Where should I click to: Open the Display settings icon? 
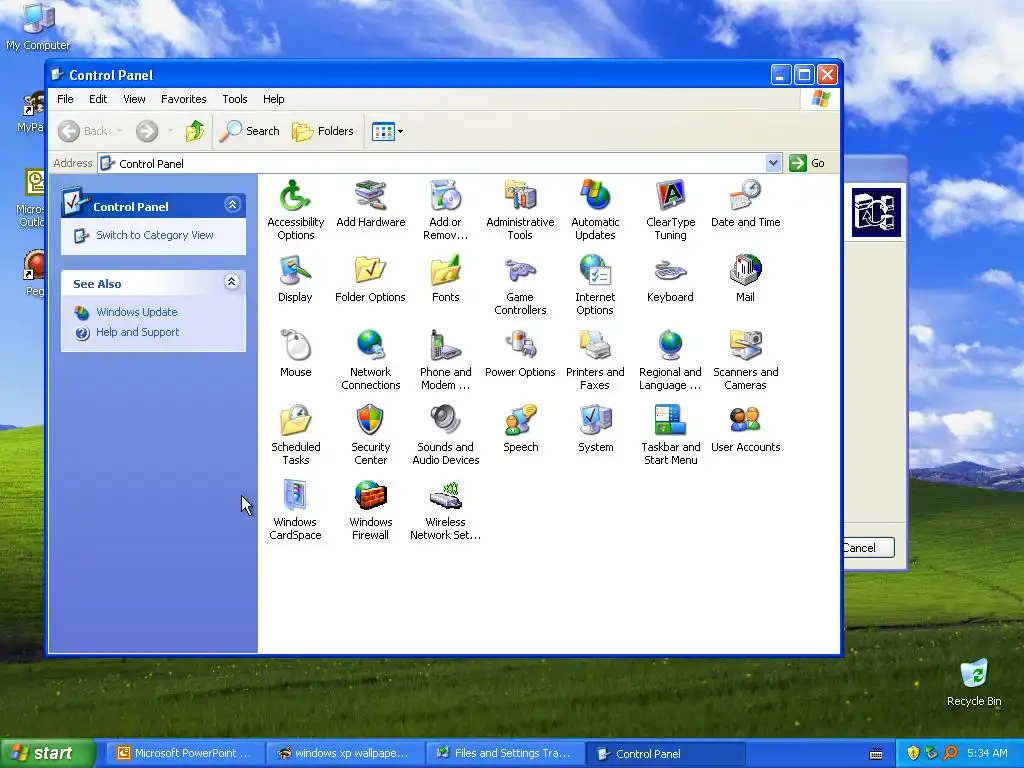(x=295, y=270)
